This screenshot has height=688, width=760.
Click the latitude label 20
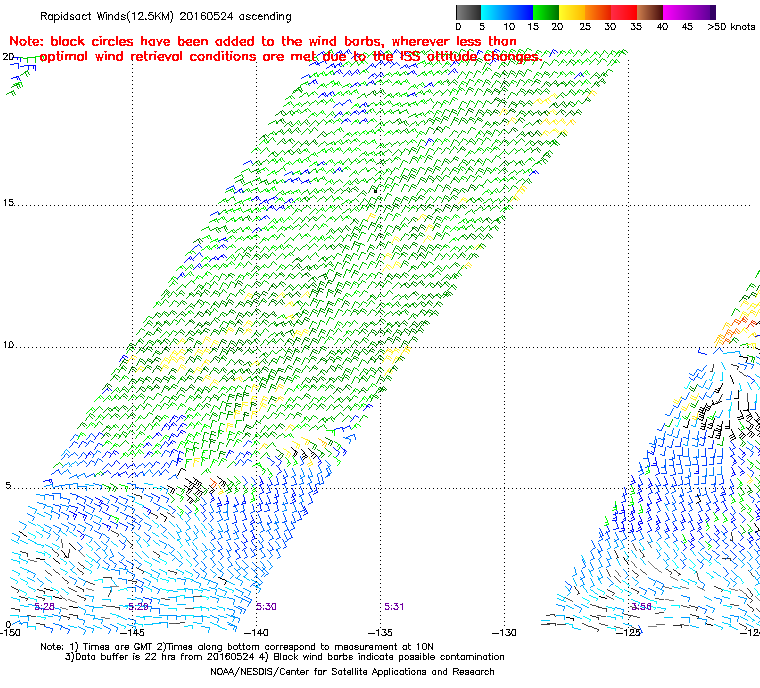8,57
